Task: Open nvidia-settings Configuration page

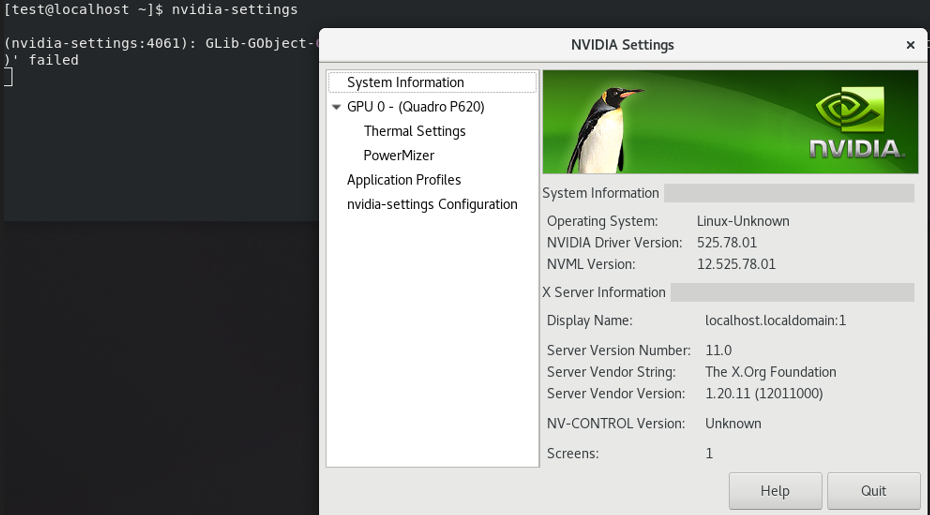Action: 432,204
